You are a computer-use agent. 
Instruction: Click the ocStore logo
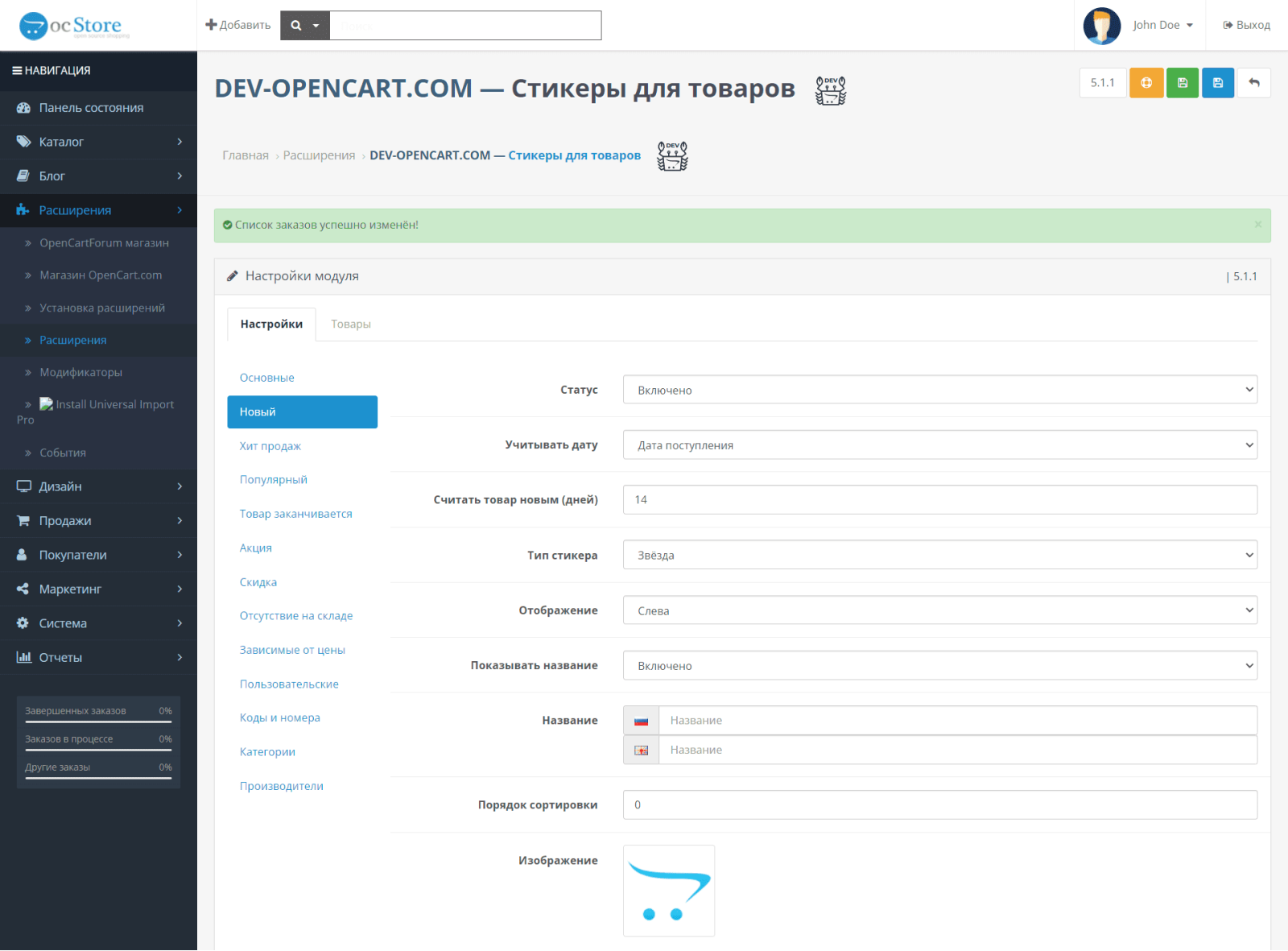pos(74,26)
